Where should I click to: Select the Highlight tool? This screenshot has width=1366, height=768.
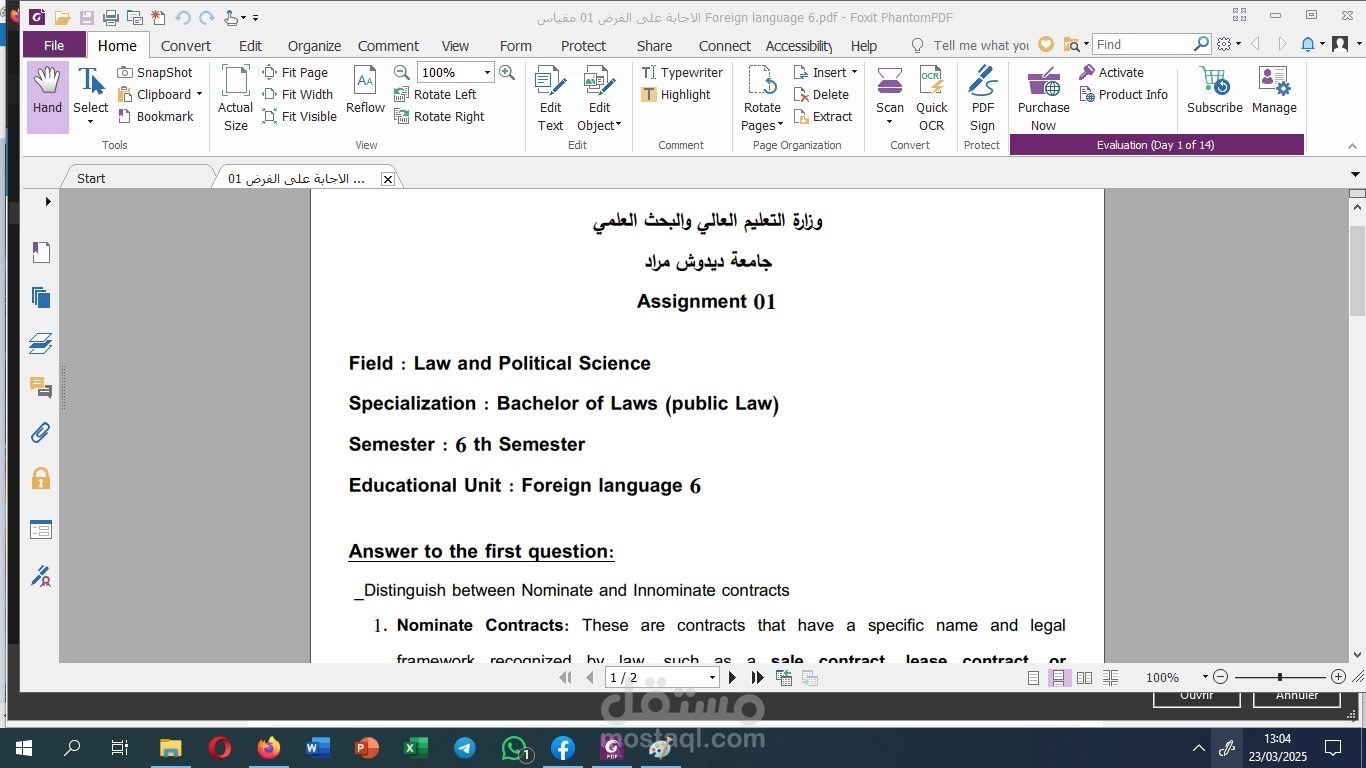point(676,94)
